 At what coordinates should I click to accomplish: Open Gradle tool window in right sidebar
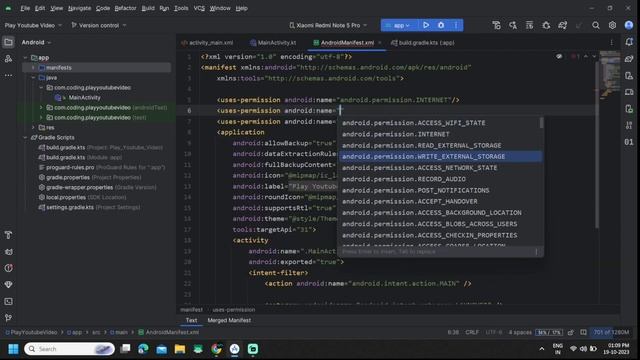click(x=629, y=59)
